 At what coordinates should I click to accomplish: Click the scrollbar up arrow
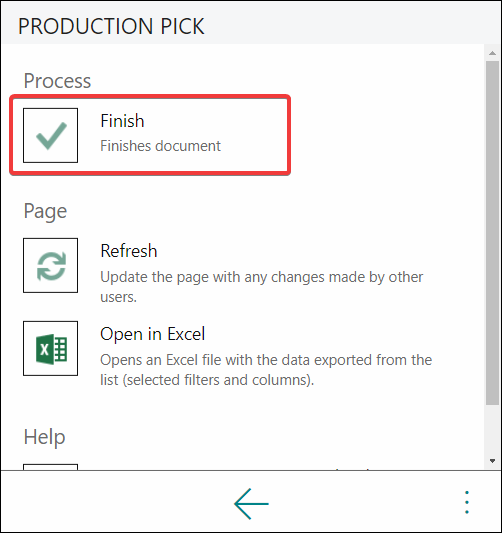coord(492,53)
